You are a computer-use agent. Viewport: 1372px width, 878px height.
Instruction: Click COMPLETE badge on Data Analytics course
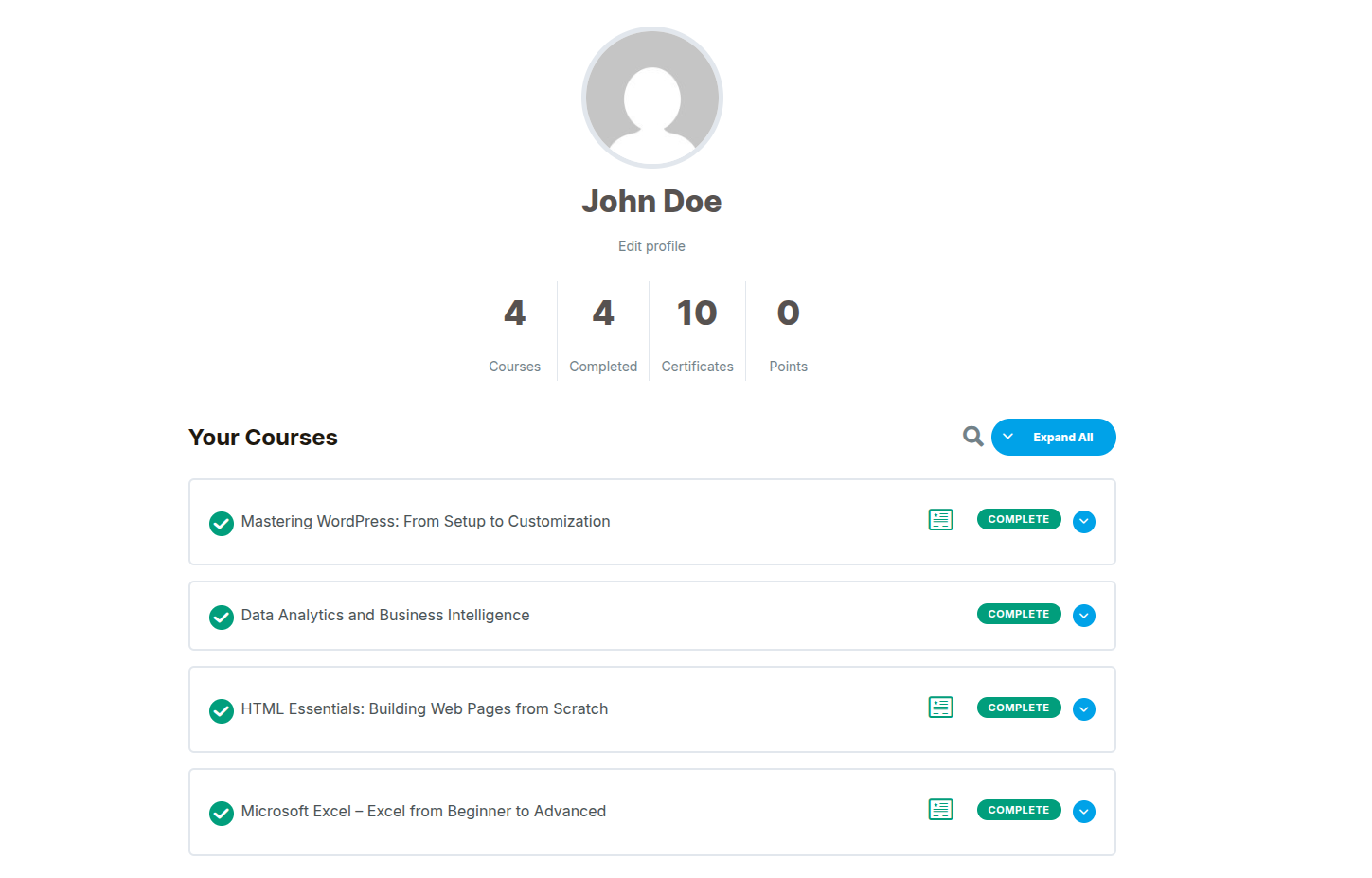(1018, 614)
